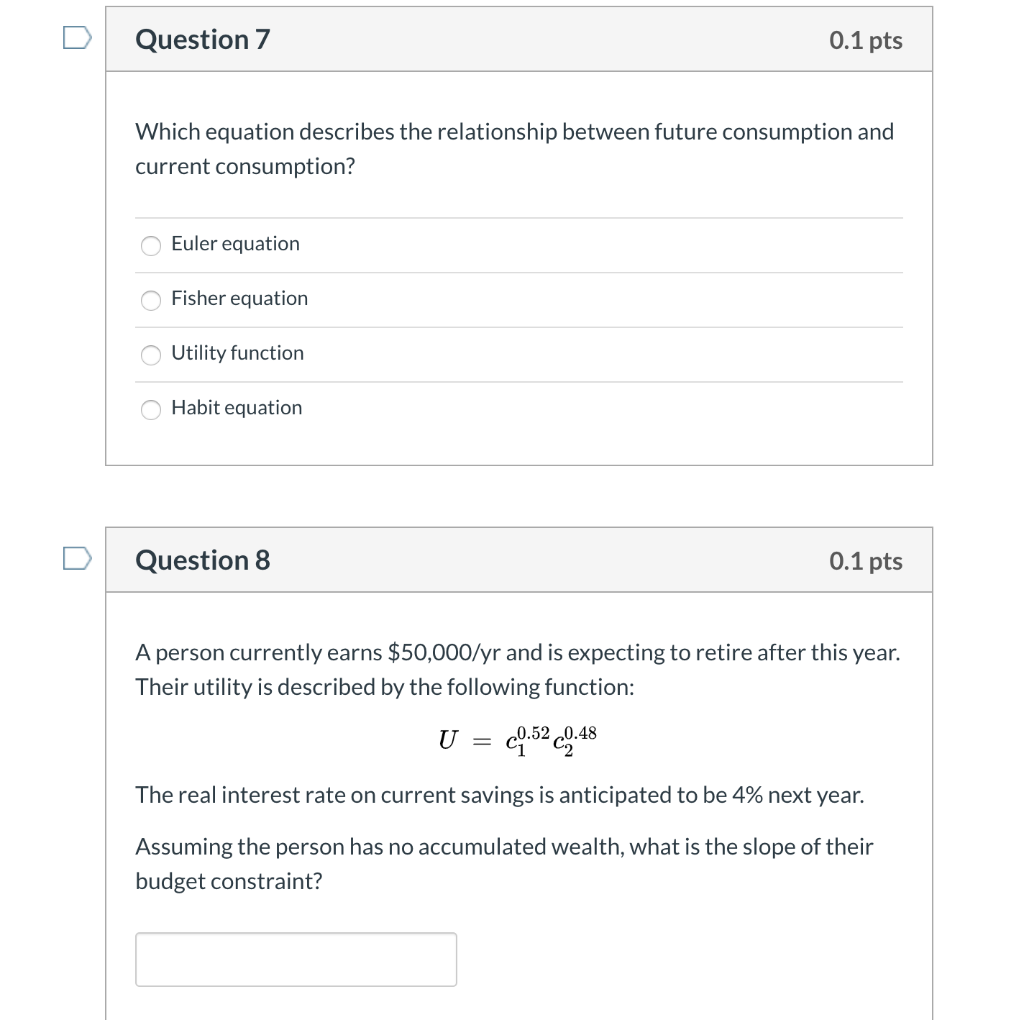
Task: Click the budget constraint question text
Action: click(x=504, y=863)
